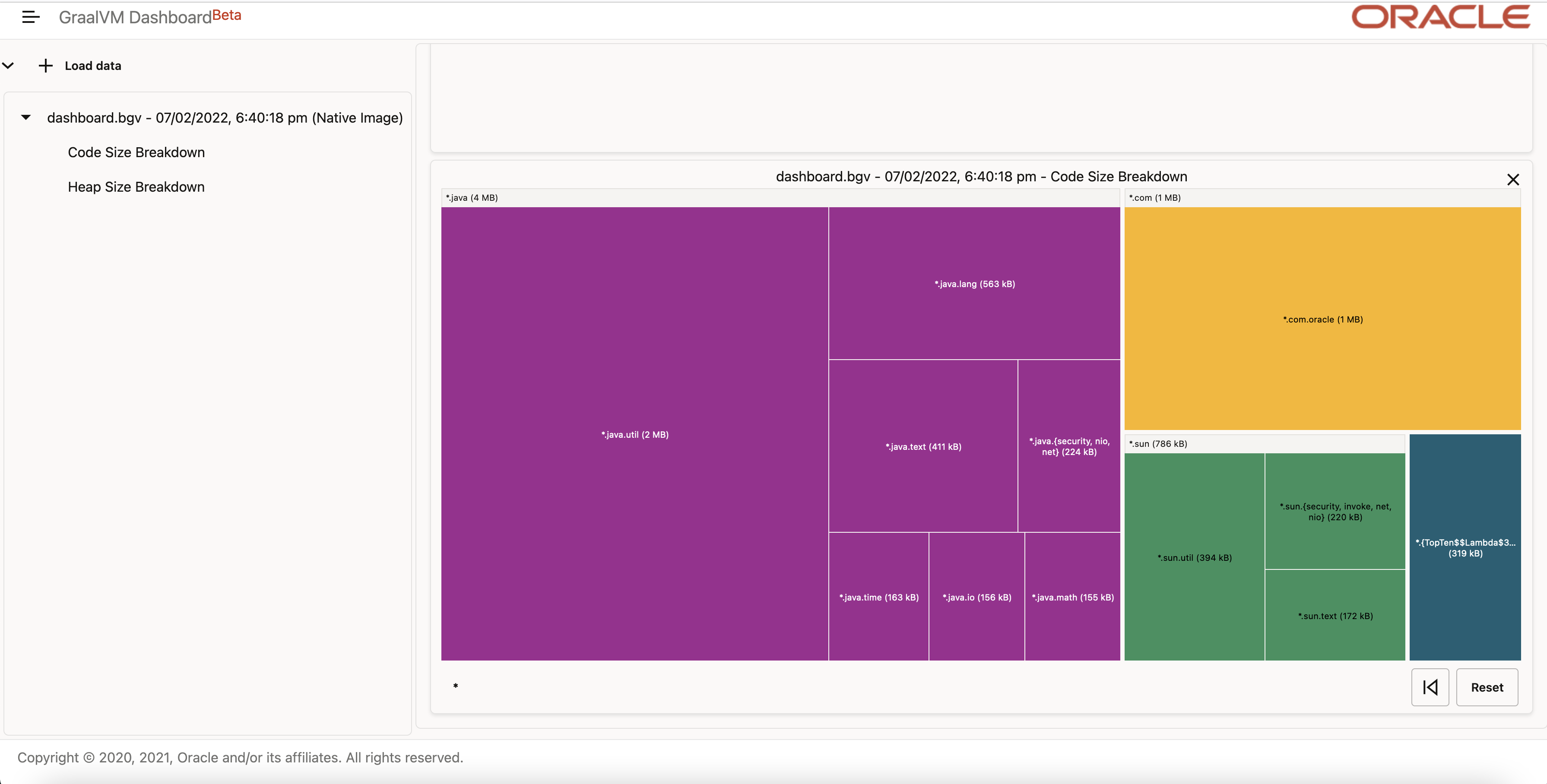Open the *.java.io (156 kB) block

976,597
